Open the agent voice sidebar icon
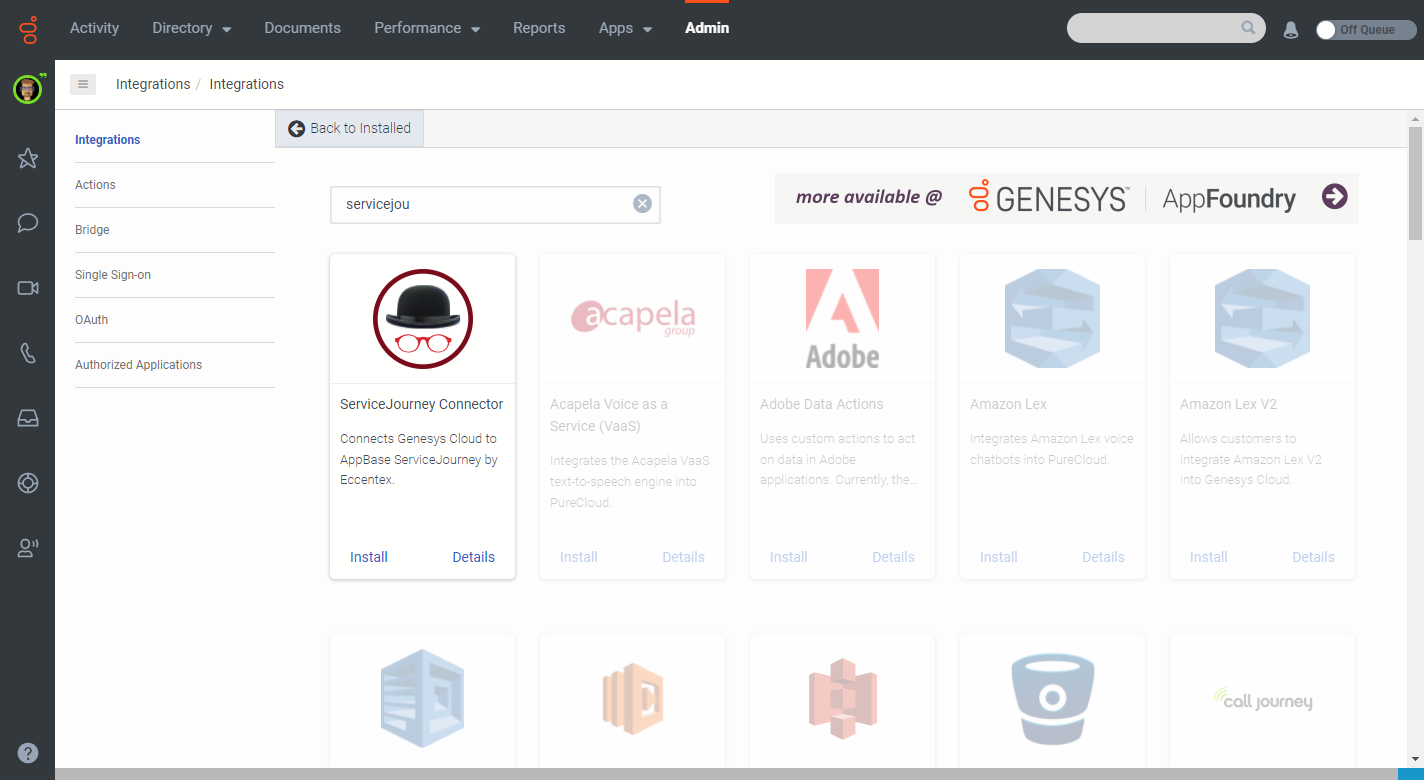Viewport: 1424px width, 780px height. (x=28, y=548)
